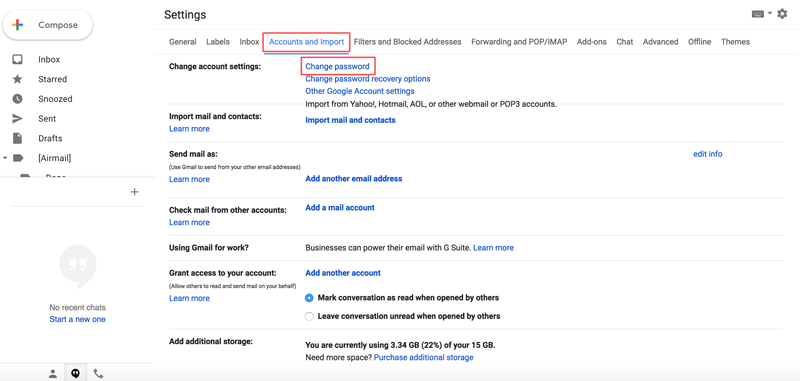This screenshot has height=381, width=800.
Task: Open the Inbox label text in the sidebar
Action: (x=49, y=60)
